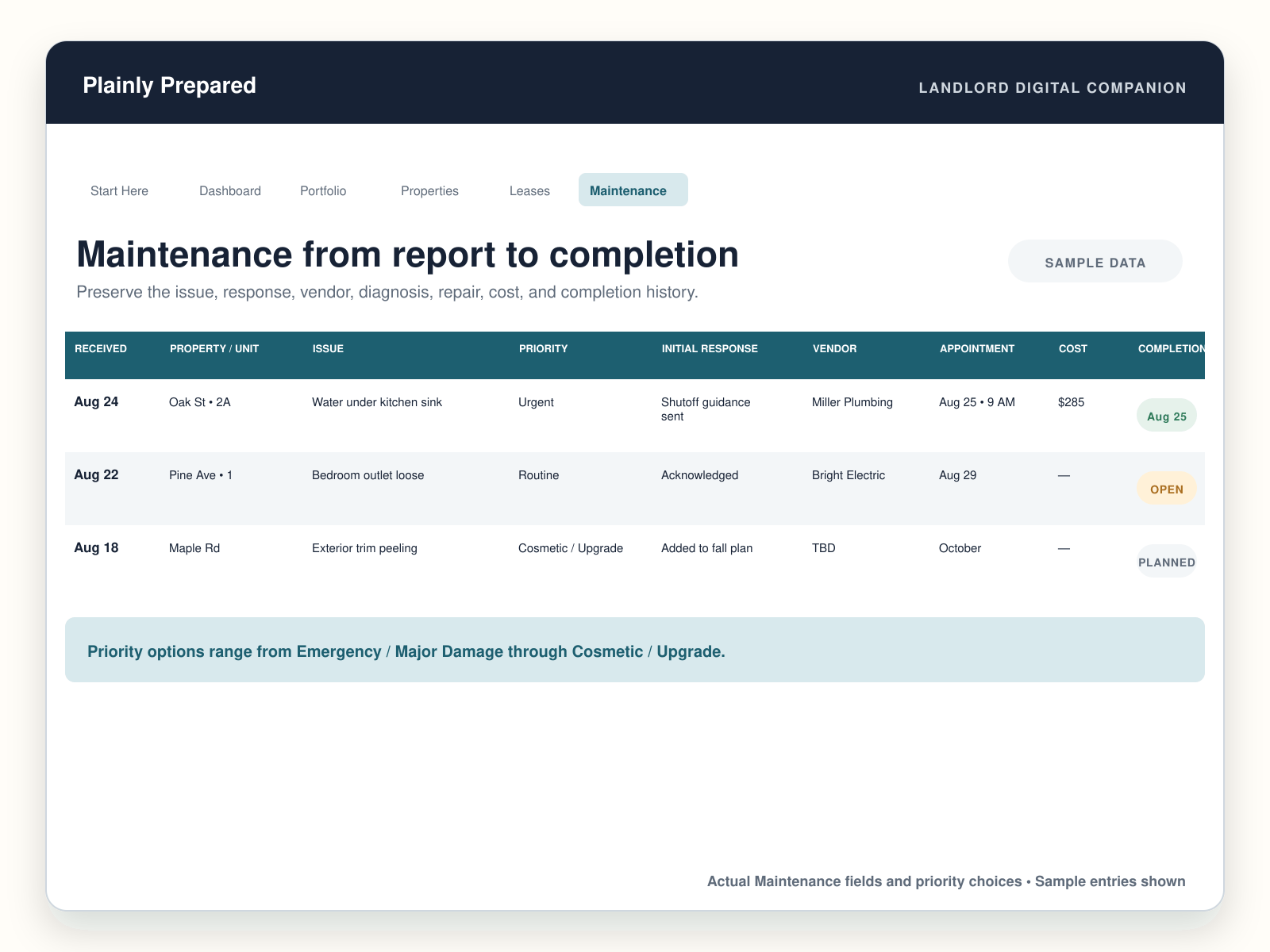Click the INITIAL RESPONSE column header
The image size is (1270, 952).
tap(710, 349)
